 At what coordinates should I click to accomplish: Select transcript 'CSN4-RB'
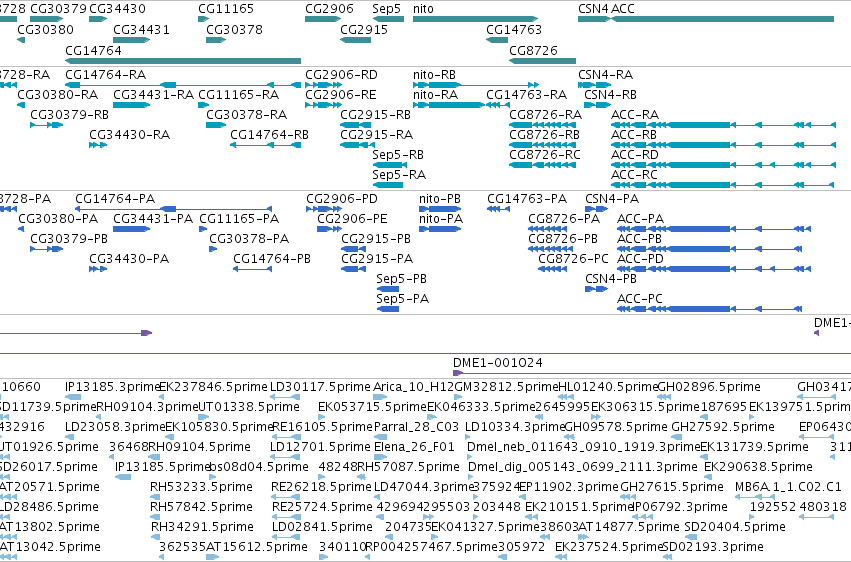tap(610, 94)
